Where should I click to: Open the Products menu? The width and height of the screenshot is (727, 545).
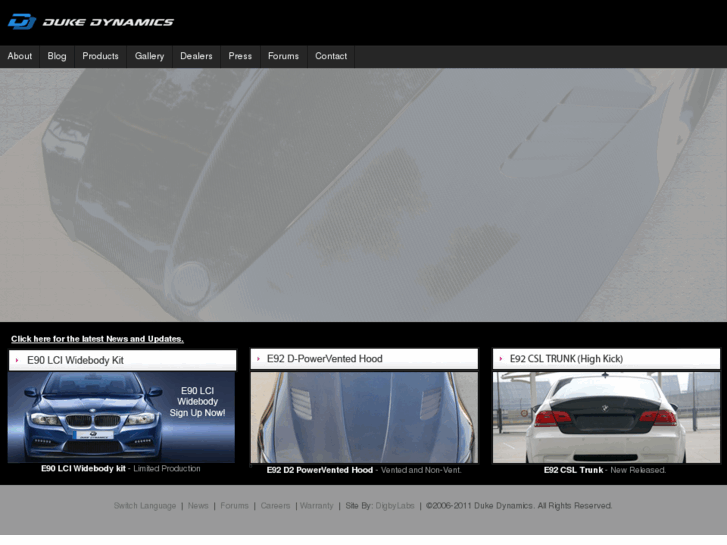pyautogui.click(x=100, y=56)
